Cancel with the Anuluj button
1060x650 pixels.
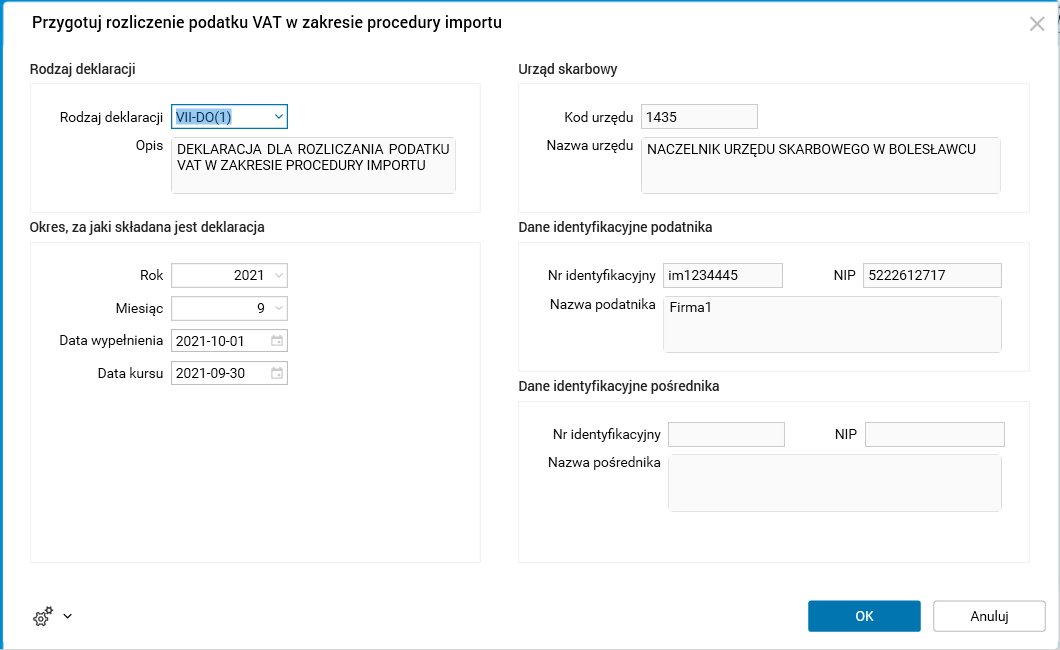point(989,616)
